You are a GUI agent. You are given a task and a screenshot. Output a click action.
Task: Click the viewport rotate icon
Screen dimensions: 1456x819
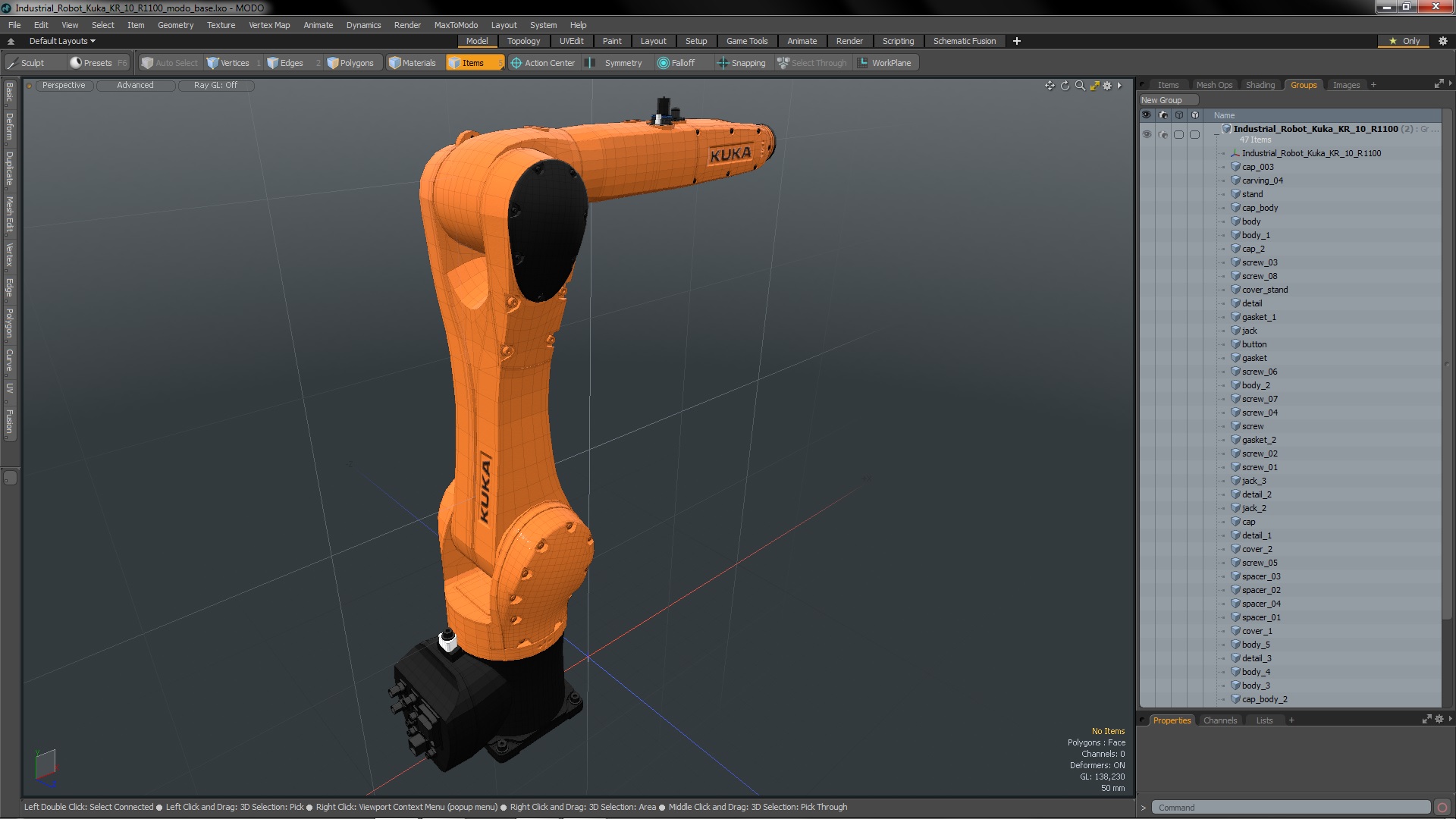click(x=1065, y=86)
